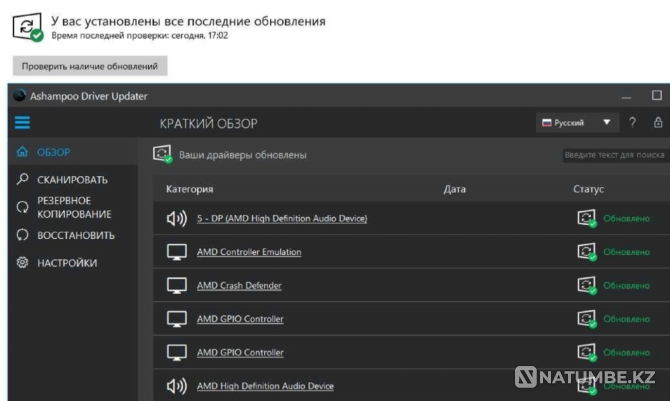Click status icon in AMD Controller Emulation row

[x=587, y=251]
